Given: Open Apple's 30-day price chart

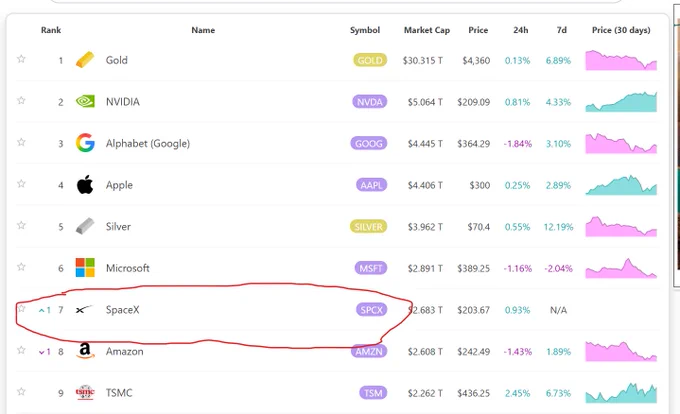Looking at the screenshot, I should (621, 185).
